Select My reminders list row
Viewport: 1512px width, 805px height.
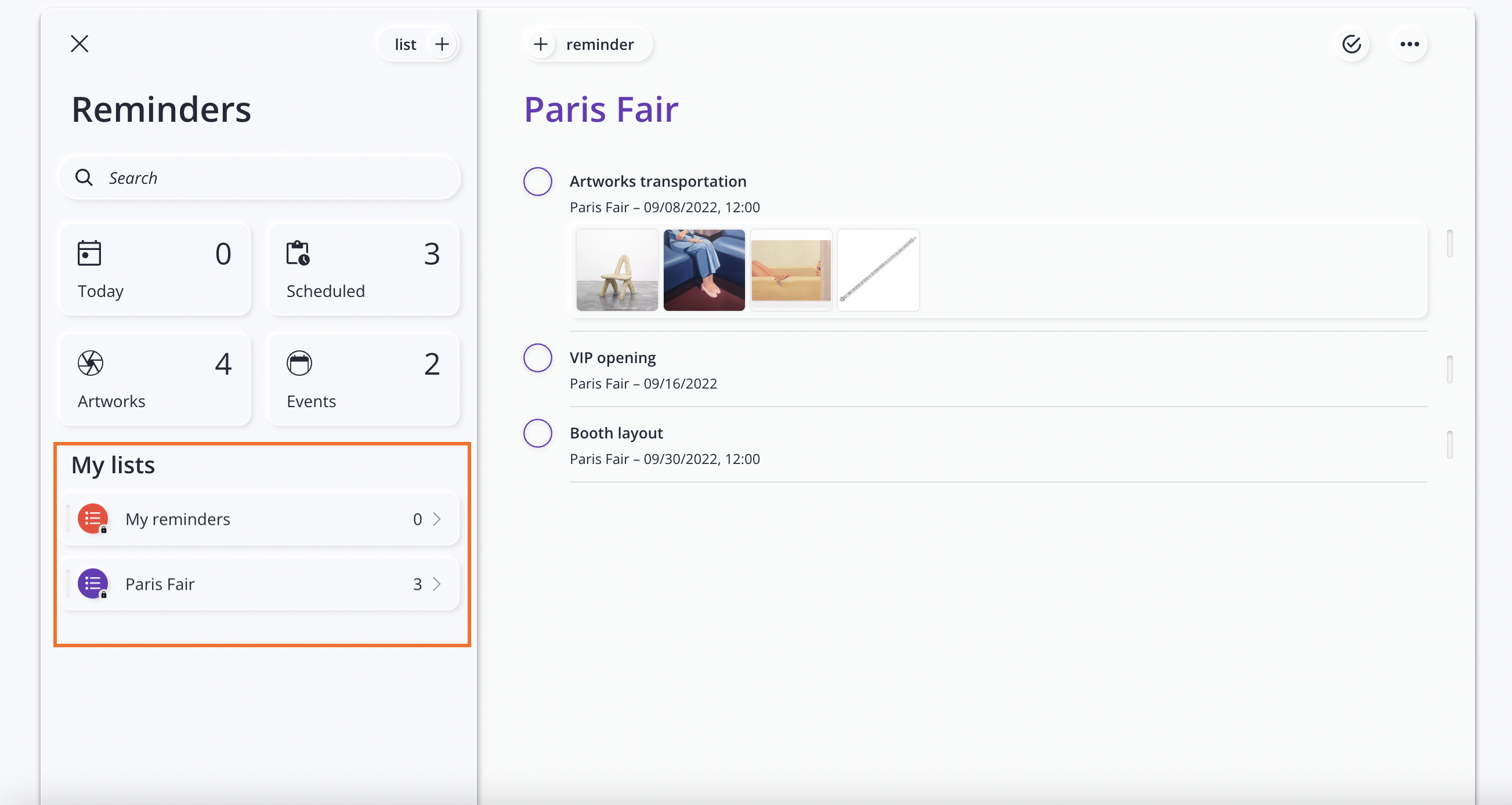coord(259,518)
